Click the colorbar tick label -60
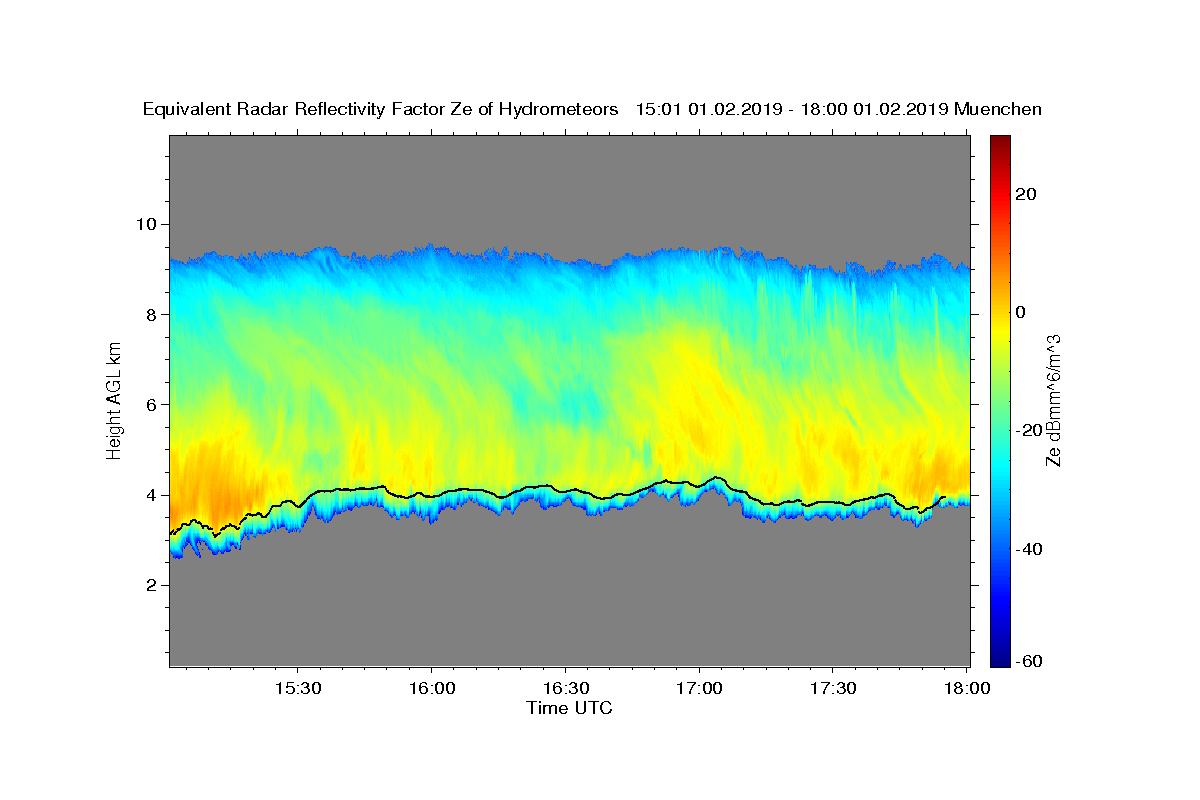This screenshot has width=1200, height=800. click(x=1030, y=660)
